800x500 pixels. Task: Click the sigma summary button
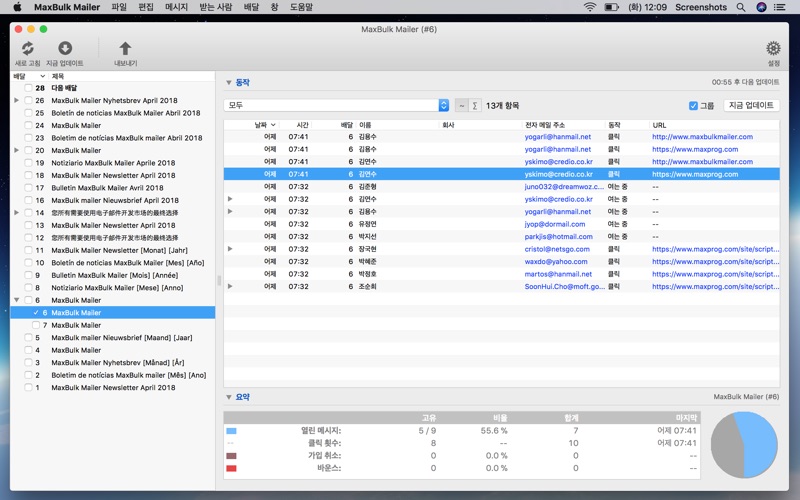click(474, 106)
